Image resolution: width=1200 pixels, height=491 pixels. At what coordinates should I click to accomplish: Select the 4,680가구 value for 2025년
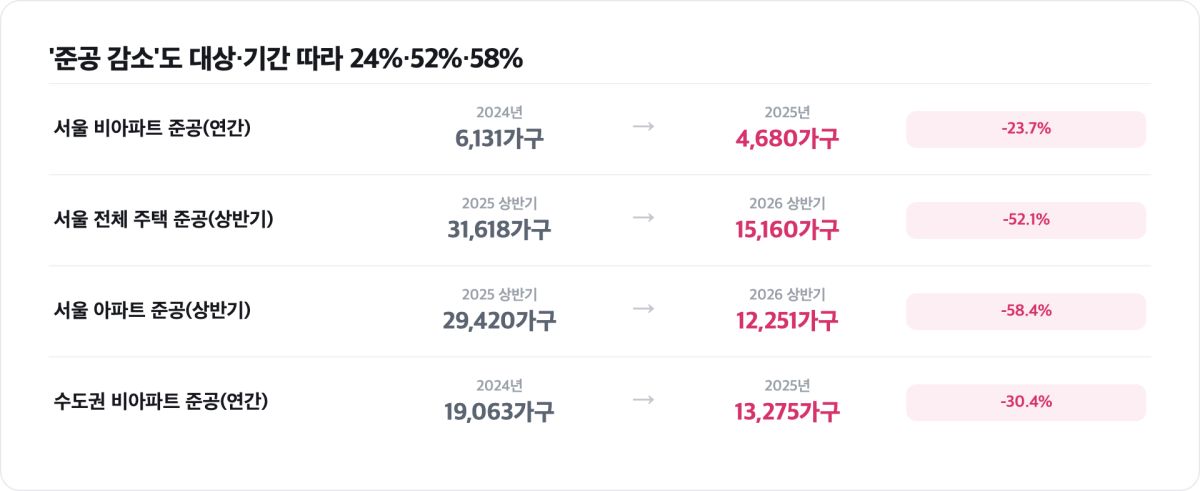[x=787, y=139]
